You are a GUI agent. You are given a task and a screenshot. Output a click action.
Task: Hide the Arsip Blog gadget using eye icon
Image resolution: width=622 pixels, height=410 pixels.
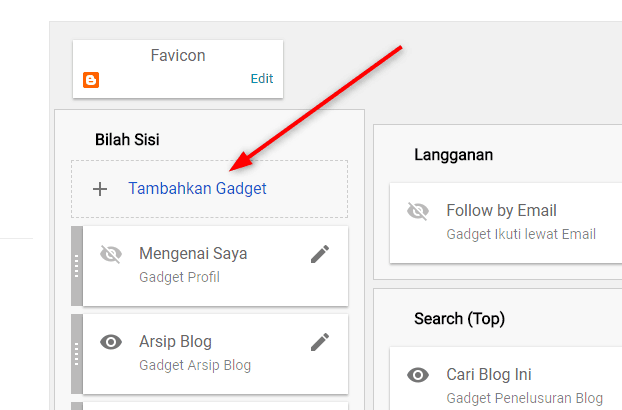[111, 342]
